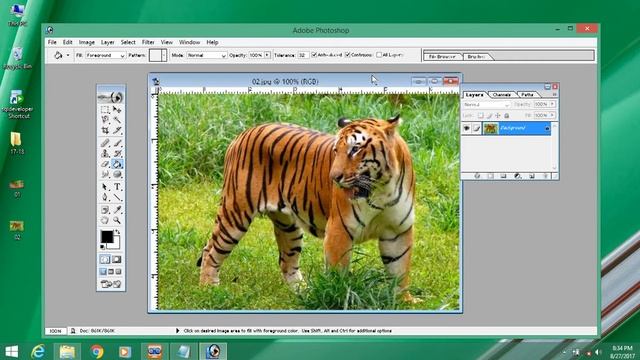Click Jump to ImageReady icon

111,284
